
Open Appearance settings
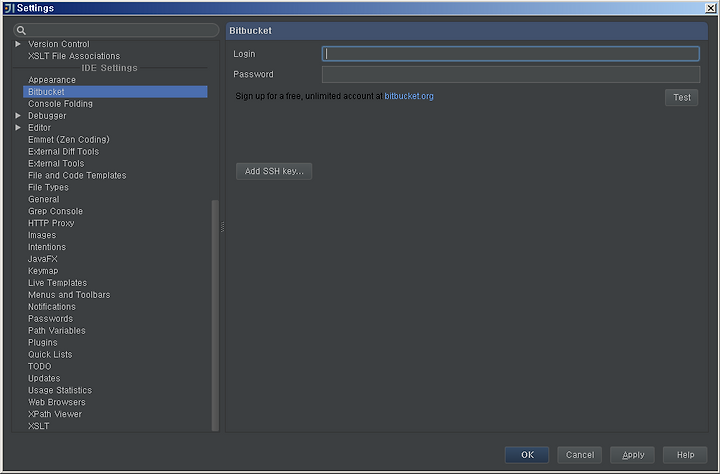(52, 80)
